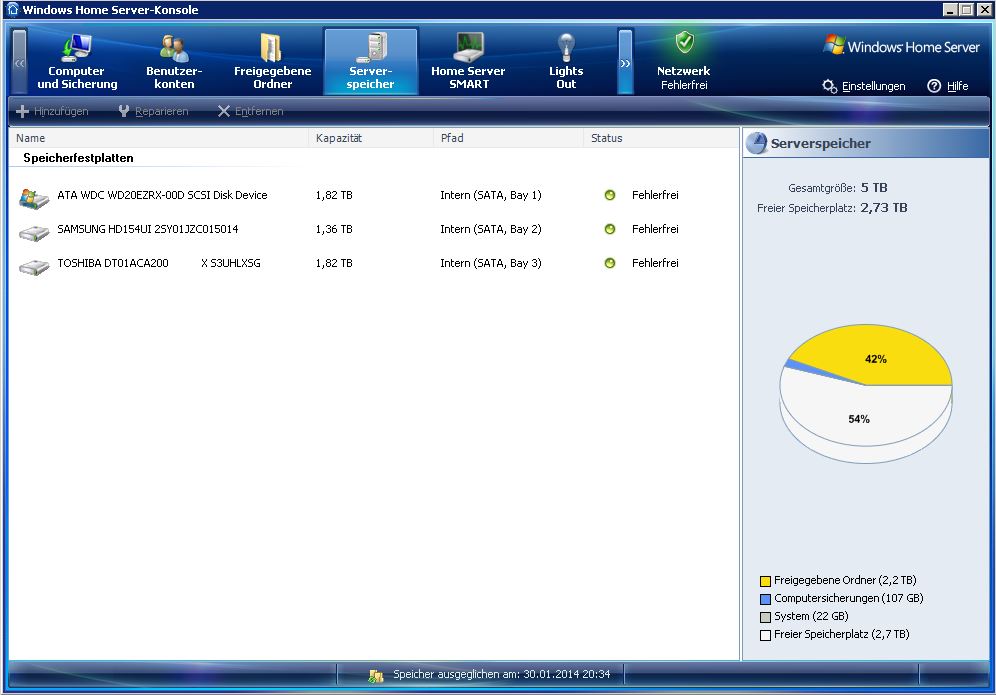Click the Netzwerk Fehlerfrei status shield

[x=684, y=43]
